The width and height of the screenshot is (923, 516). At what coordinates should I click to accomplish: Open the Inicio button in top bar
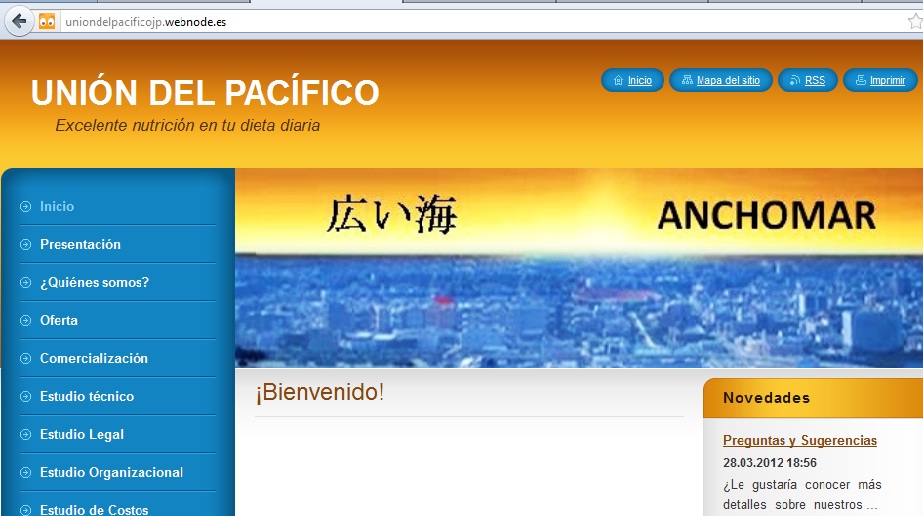632,80
